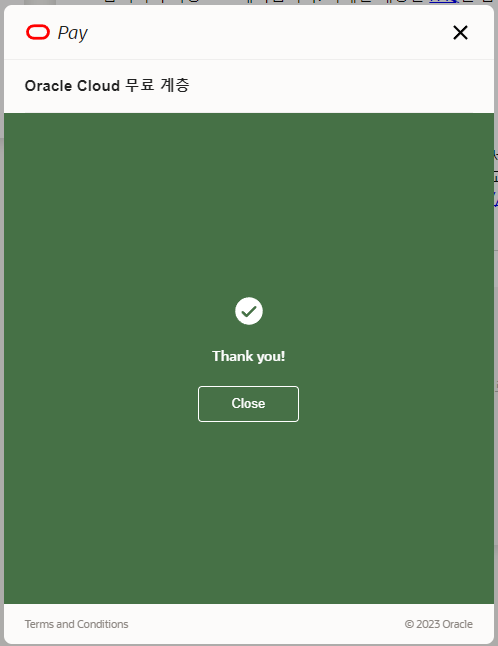Viewport: 498px width, 646px height.
Task: Click the white checkmark success icon
Action: [249, 311]
